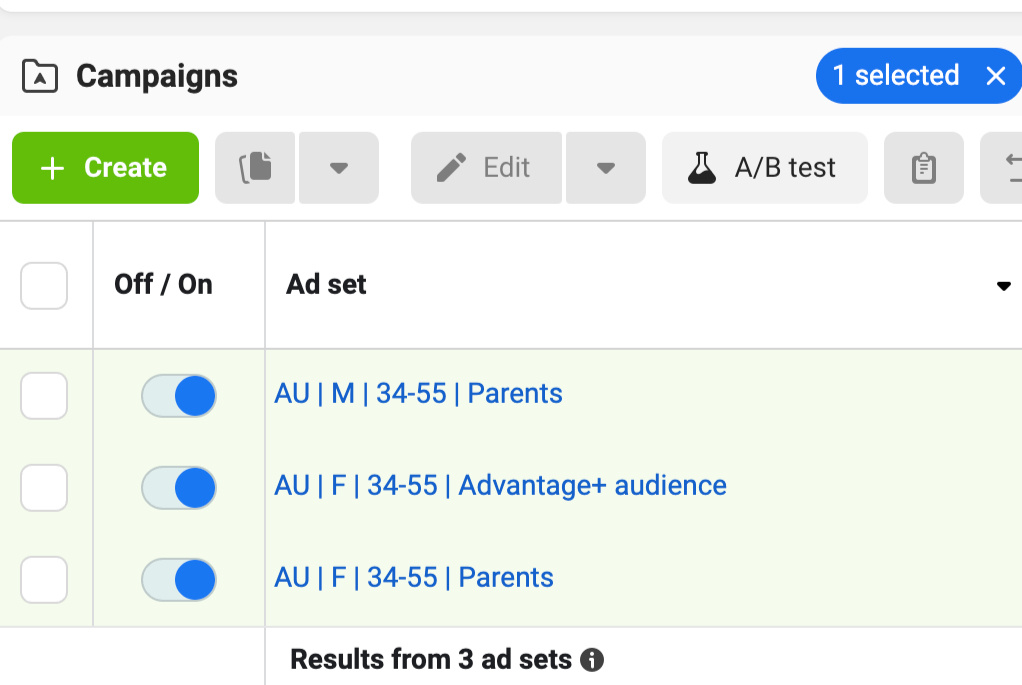Disable the AU | F | 34-55 | Parents ad set
Image resolution: width=1022 pixels, height=685 pixels.
pyautogui.click(x=178, y=580)
